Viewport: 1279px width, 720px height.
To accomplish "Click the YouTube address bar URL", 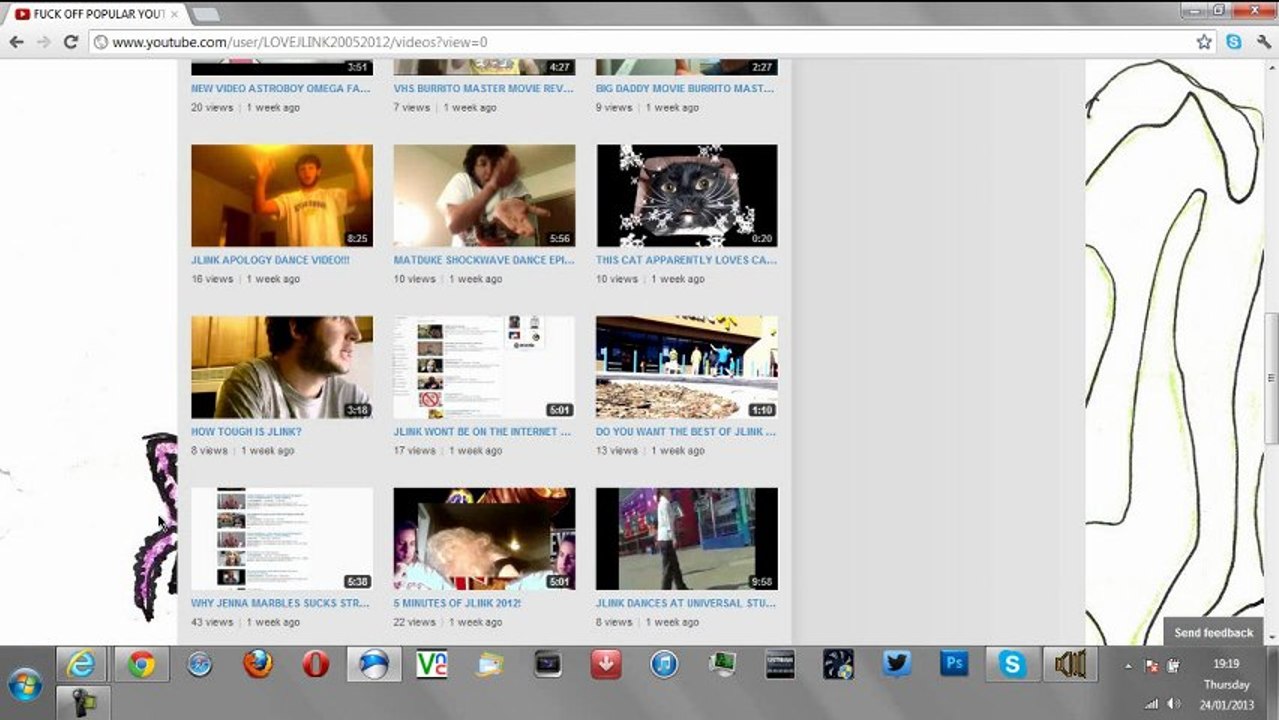I will click(x=300, y=42).
